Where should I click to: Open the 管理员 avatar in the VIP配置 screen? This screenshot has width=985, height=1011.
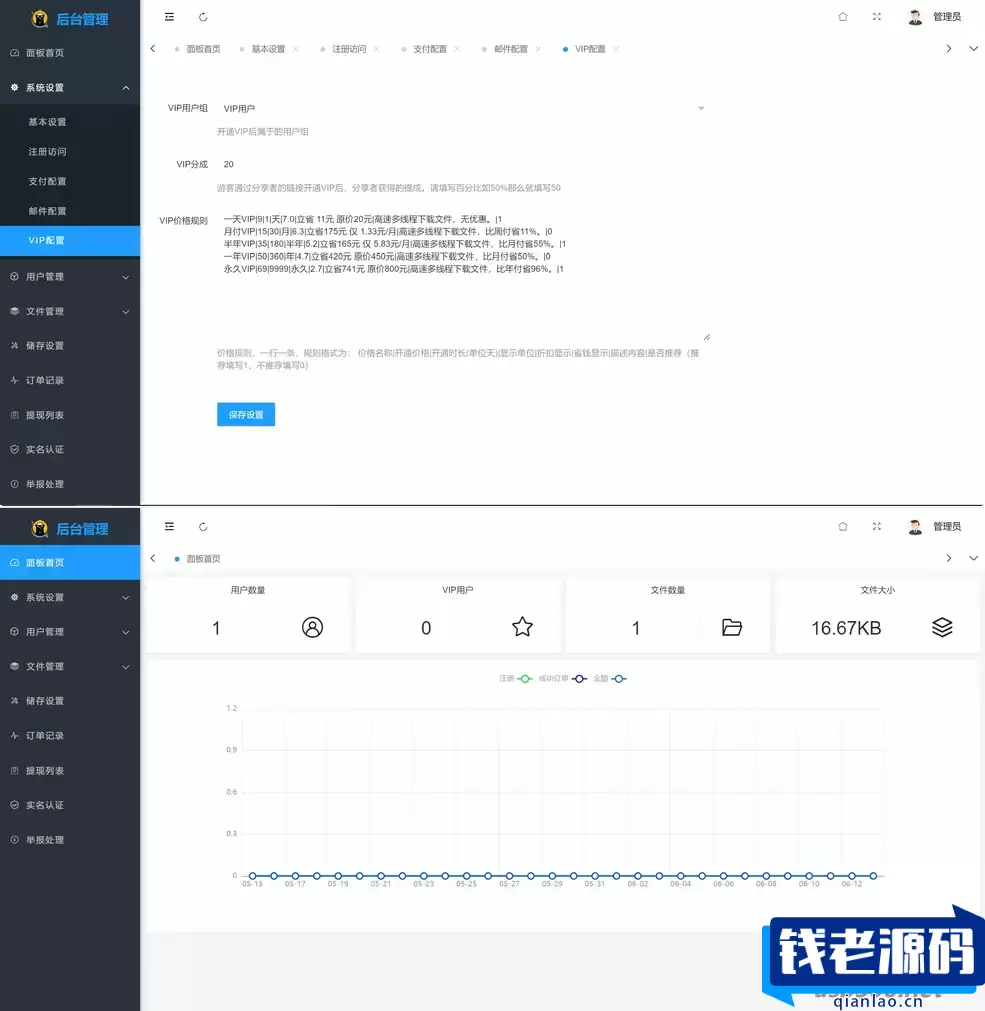coord(915,17)
